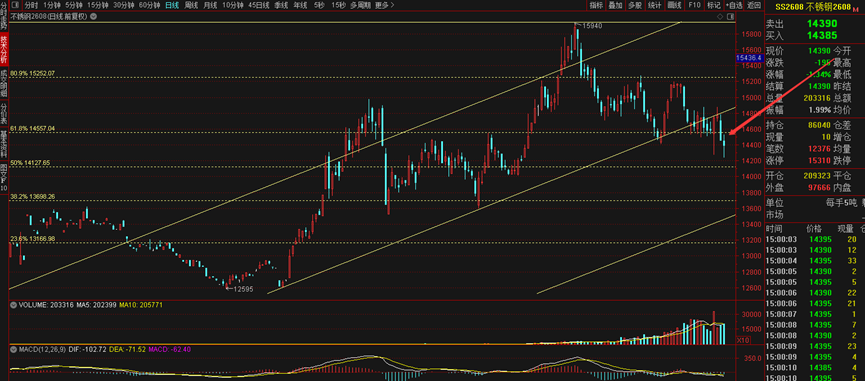Screen dimensions: 865x381
Task: Click the 叠加 overlay tool
Action: pyautogui.click(x=615, y=6)
